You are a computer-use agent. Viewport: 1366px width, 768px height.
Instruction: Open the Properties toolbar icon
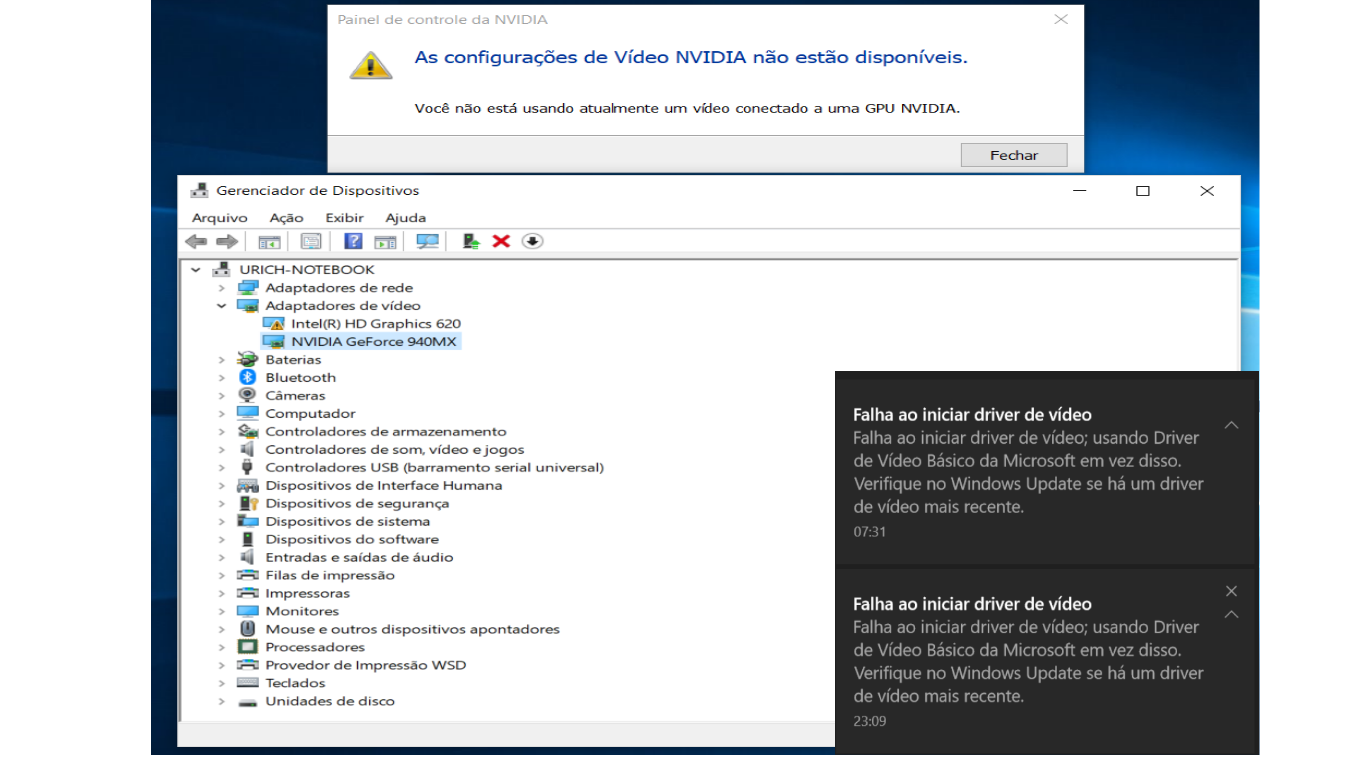311,241
